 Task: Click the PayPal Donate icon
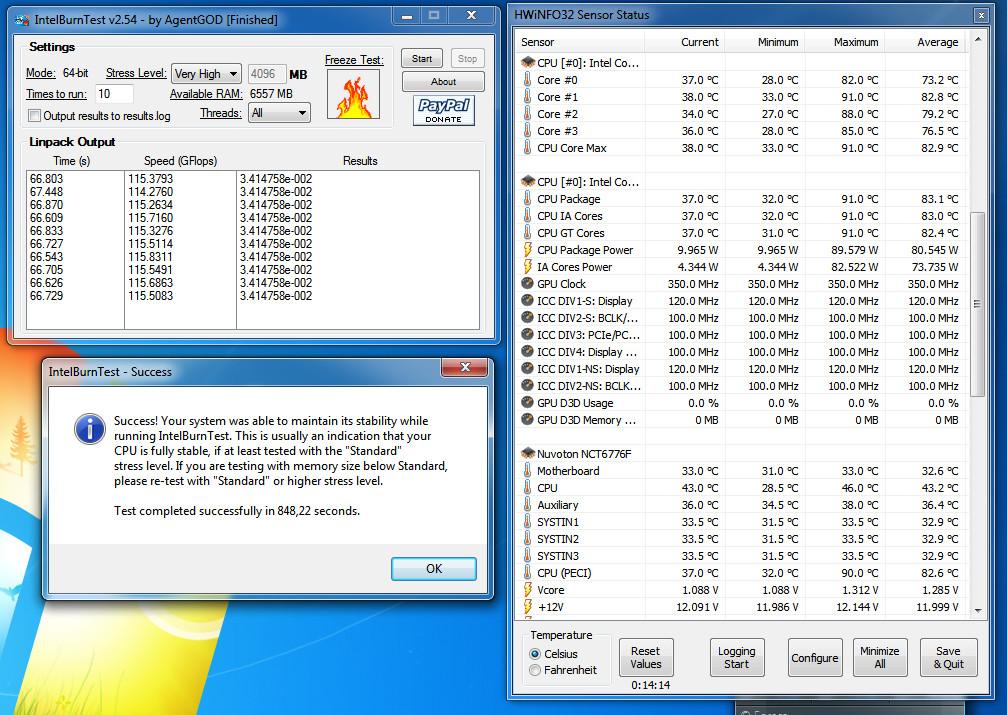444,110
